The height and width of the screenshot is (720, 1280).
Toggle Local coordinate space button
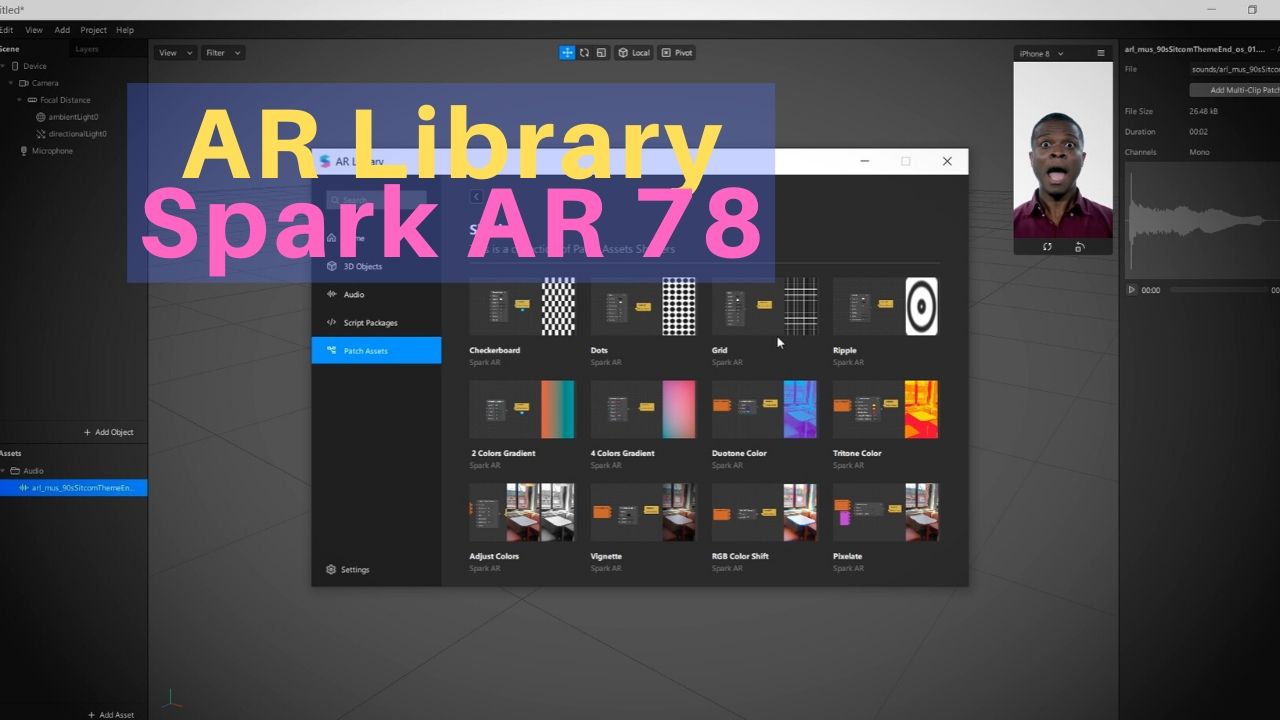click(634, 53)
